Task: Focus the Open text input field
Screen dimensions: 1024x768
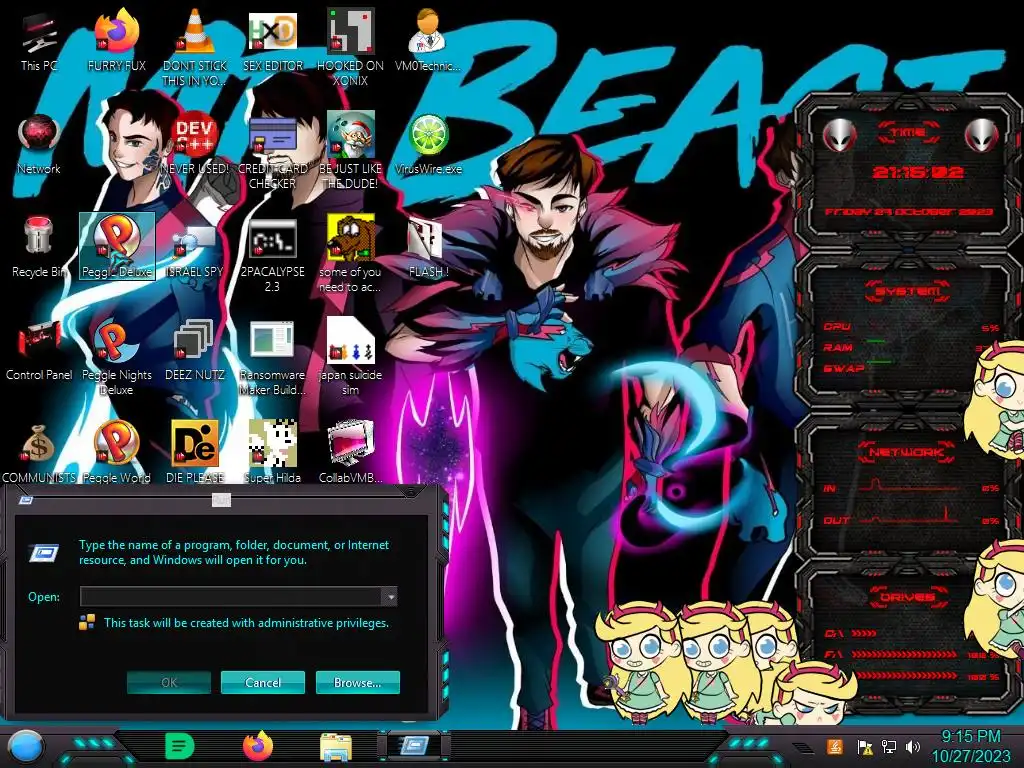Action: (231, 597)
